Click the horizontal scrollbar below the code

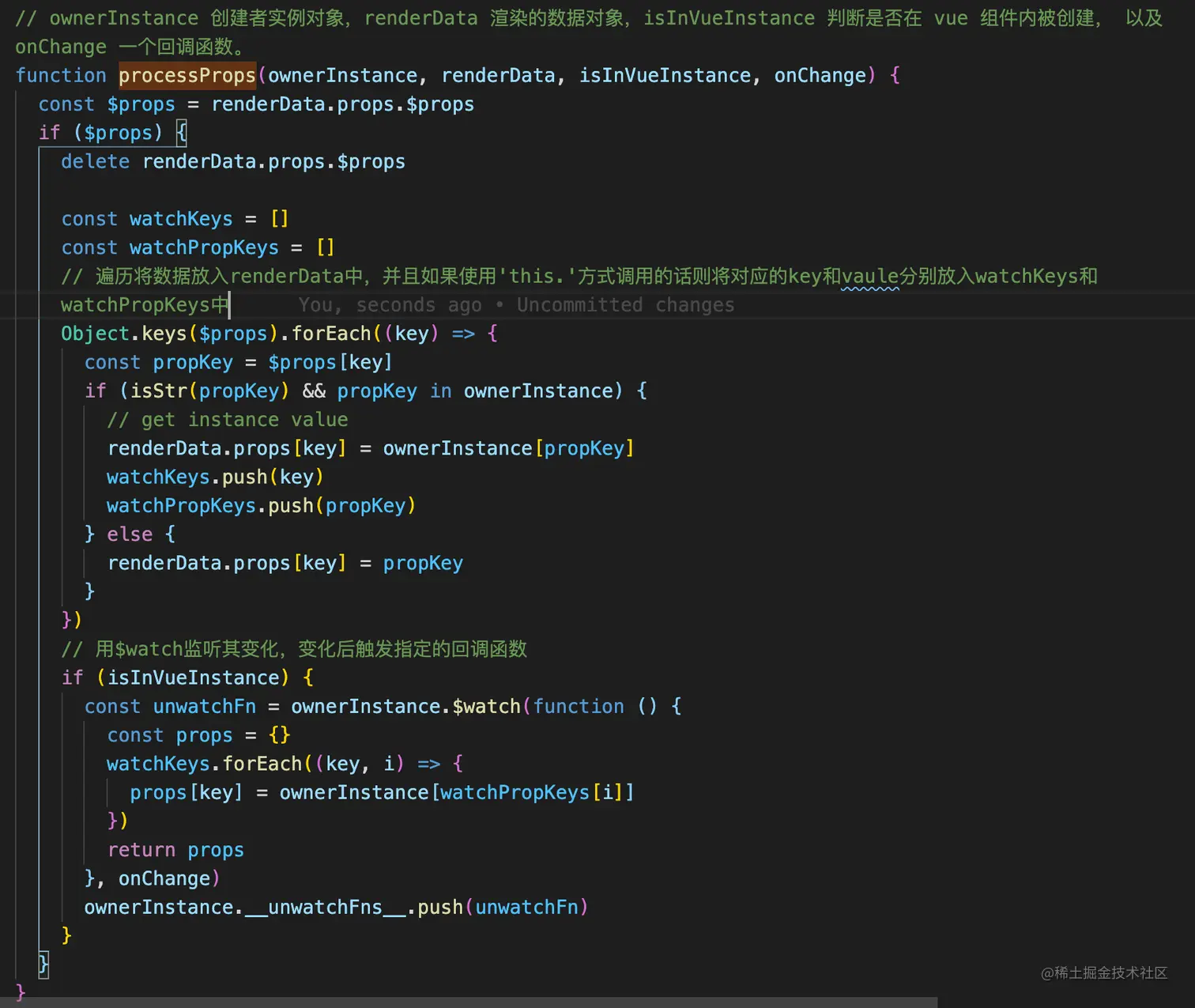tap(469, 1002)
